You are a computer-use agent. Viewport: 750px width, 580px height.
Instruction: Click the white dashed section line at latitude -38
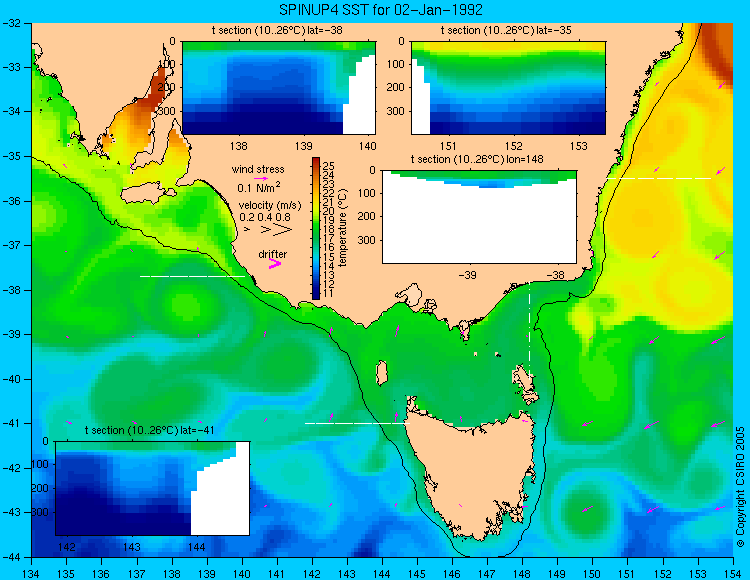192,276
